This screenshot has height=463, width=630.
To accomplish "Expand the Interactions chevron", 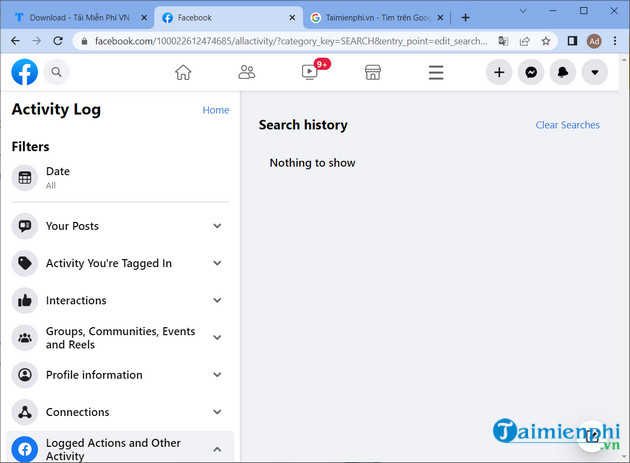I will (217, 300).
